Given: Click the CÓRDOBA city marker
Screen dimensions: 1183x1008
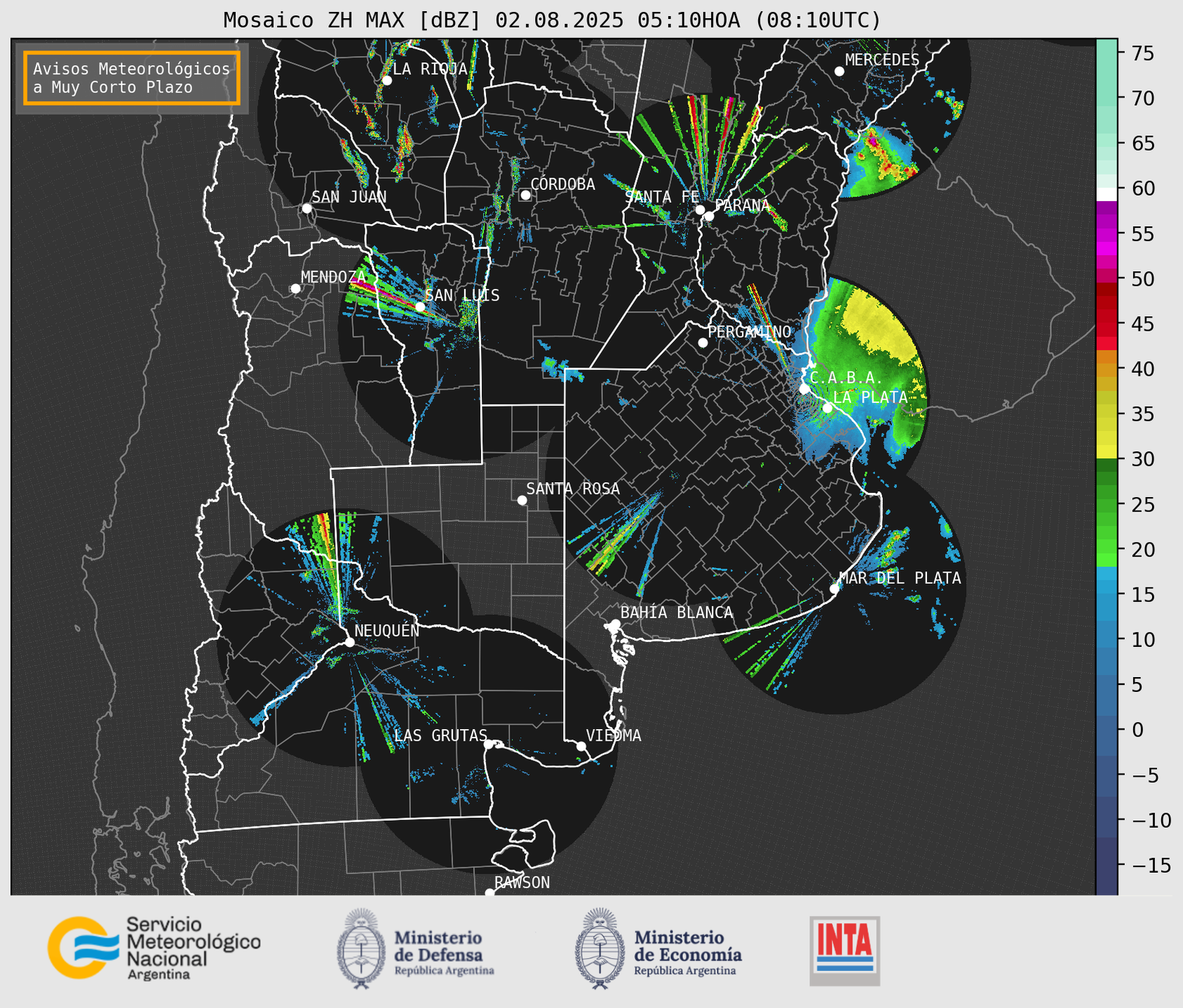Looking at the screenshot, I should pos(525,195).
